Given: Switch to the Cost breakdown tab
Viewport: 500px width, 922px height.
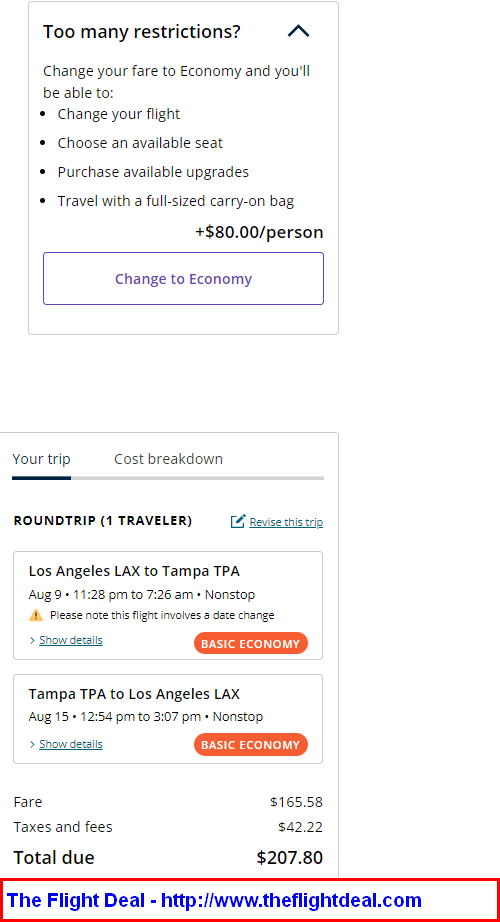Looking at the screenshot, I should click(168, 459).
